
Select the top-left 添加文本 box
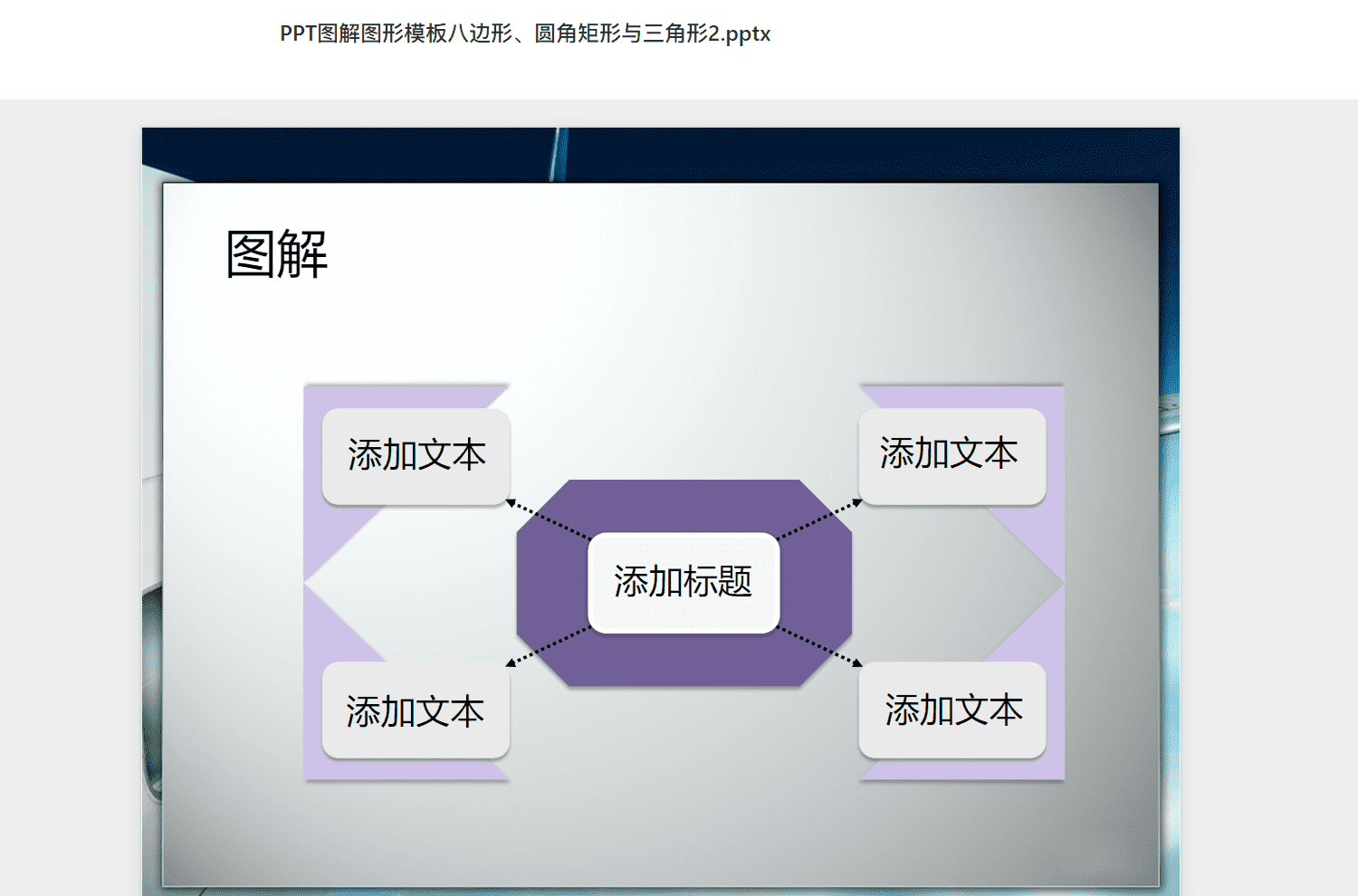[416, 456]
